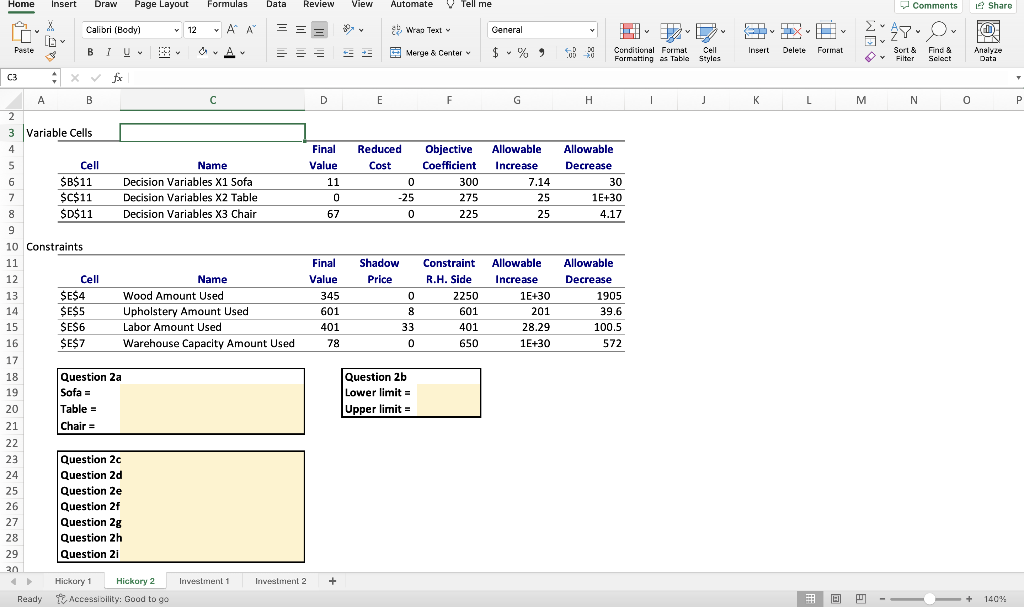Screen dimensions: 1024x607
Task: Align text left
Action: pos(281,53)
